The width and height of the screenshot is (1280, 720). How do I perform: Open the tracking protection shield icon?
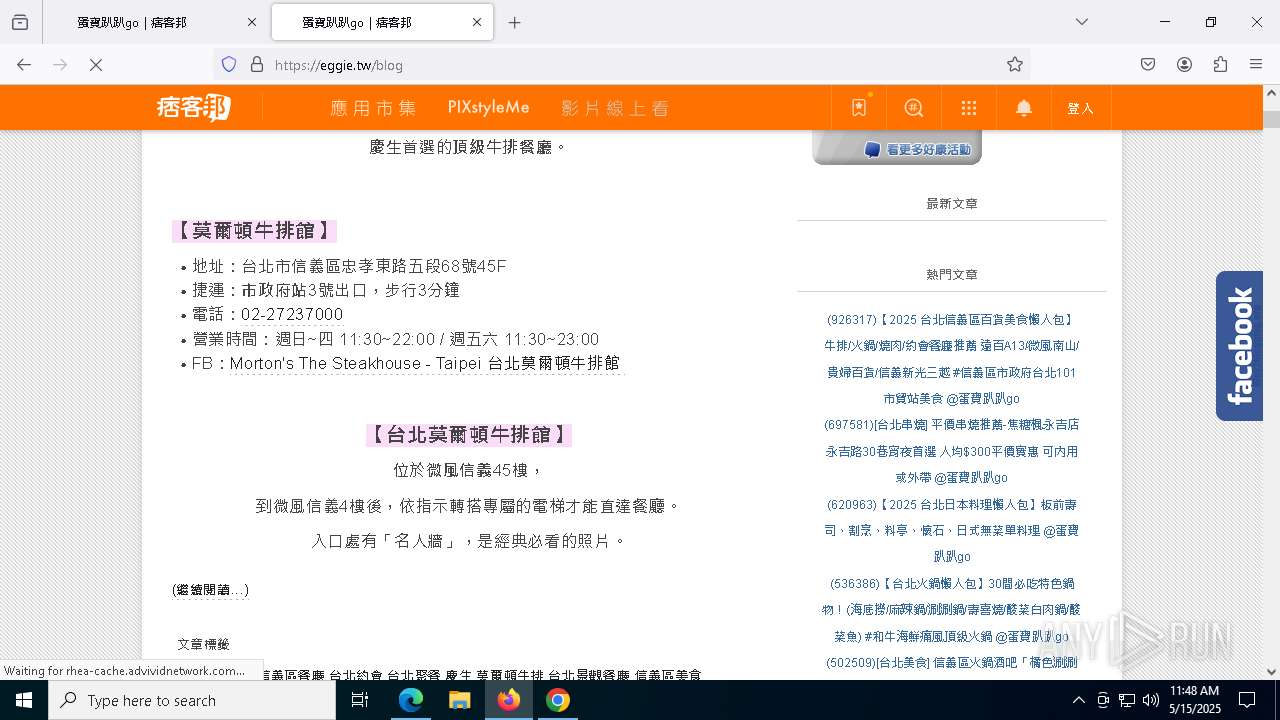click(x=229, y=64)
